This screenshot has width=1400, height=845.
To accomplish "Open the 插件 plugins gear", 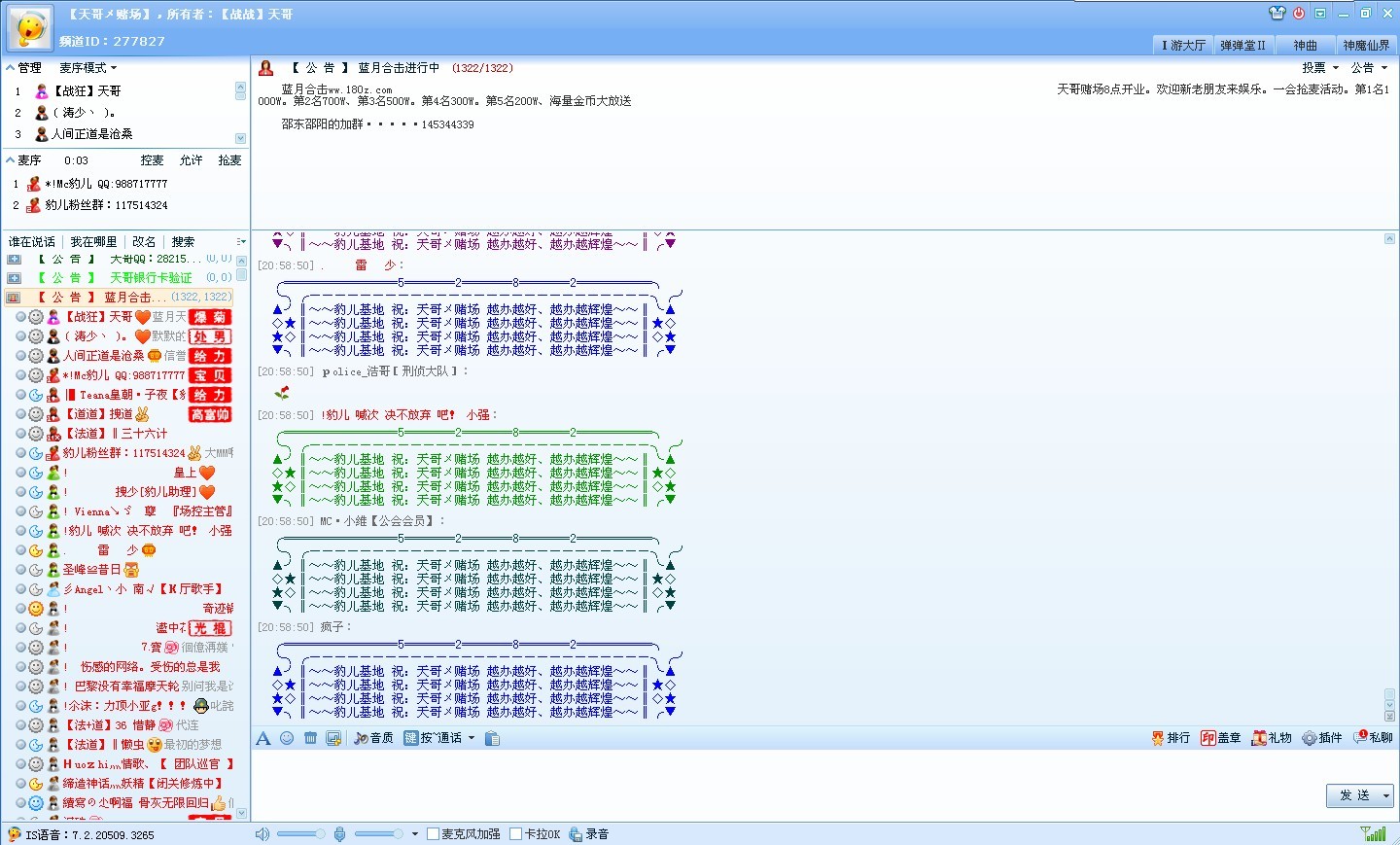I will (x=1322, y=738).
